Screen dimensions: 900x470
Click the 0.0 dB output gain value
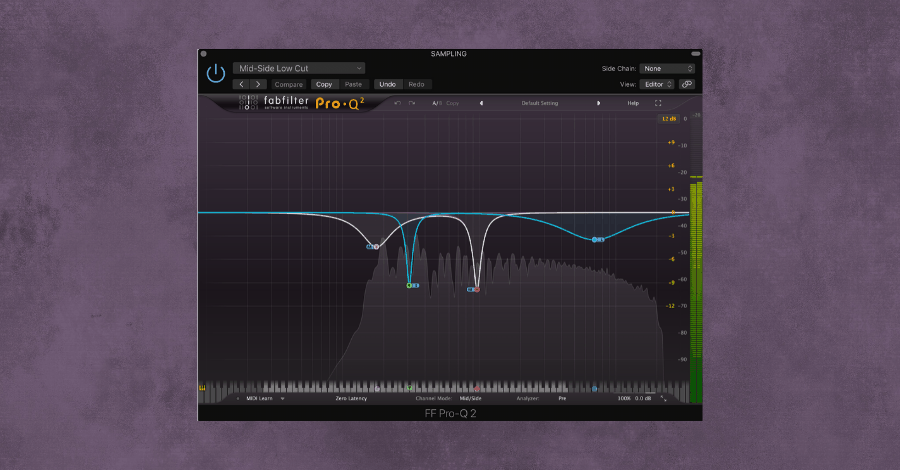point(643,398)
